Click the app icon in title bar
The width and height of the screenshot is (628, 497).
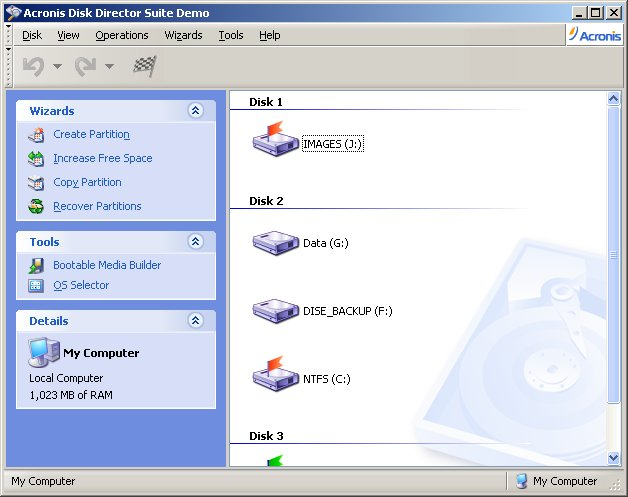coord(14,13)
